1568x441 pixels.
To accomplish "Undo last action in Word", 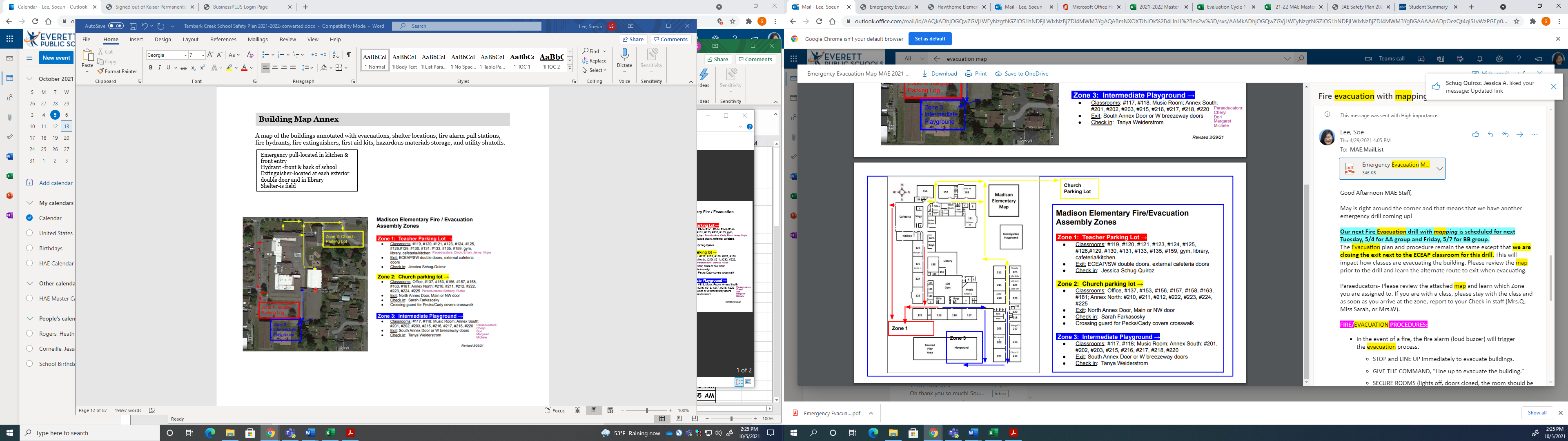I will [145, 26].
